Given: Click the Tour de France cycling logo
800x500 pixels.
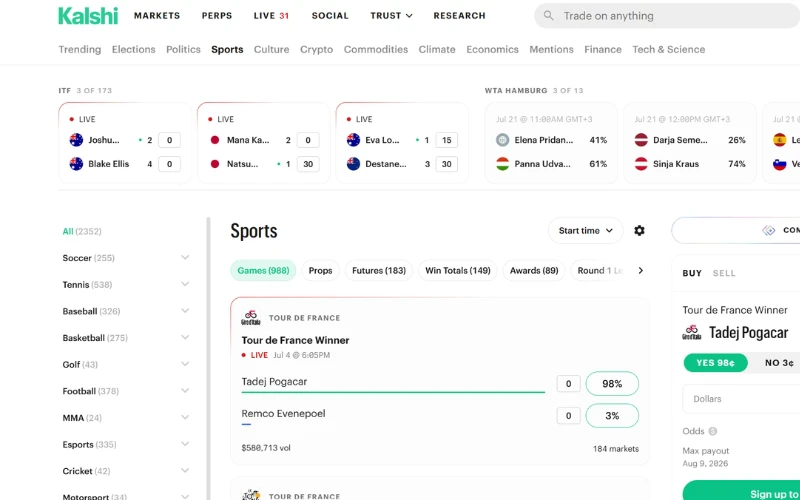Looking at the screenshot, I should [251, 318].
